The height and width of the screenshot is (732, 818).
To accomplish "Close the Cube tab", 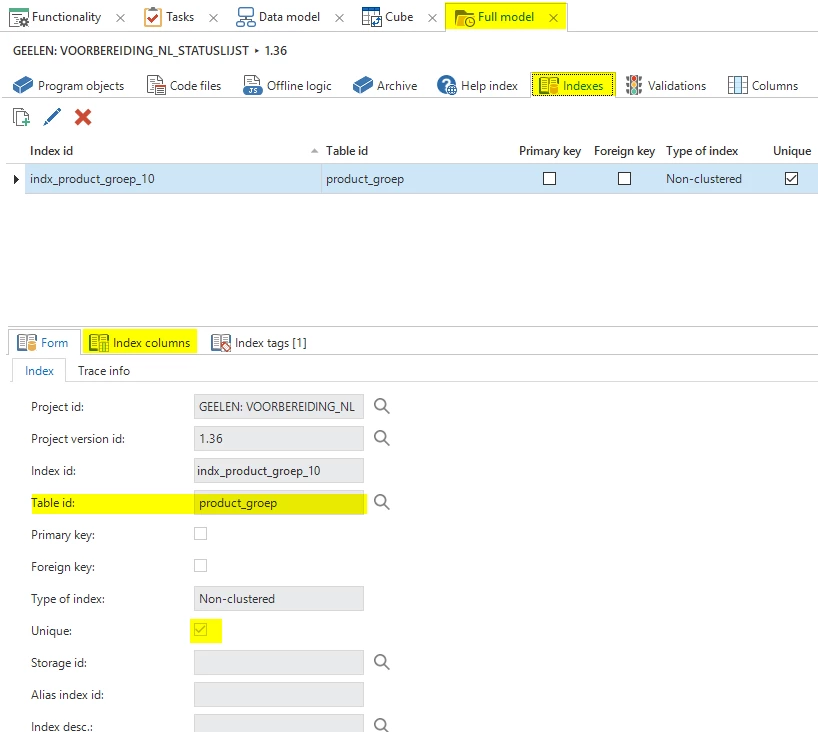I will [x=432, y=18].
